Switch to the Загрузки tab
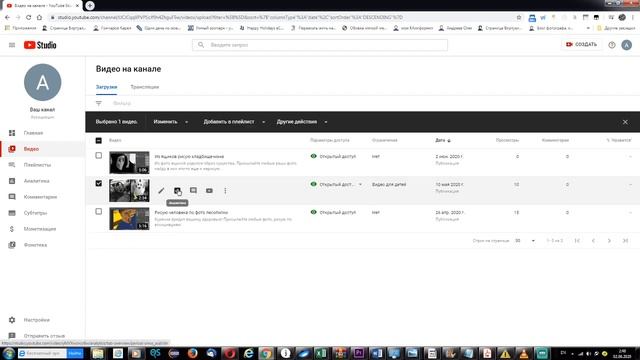The width and height of the screenshot is (640, 360). (107, 87)
